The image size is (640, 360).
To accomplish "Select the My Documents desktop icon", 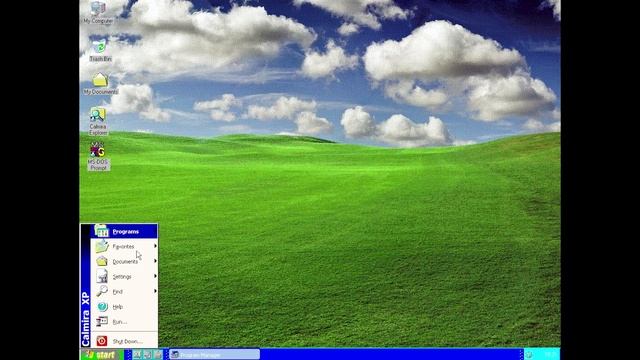I will [100, 84].
